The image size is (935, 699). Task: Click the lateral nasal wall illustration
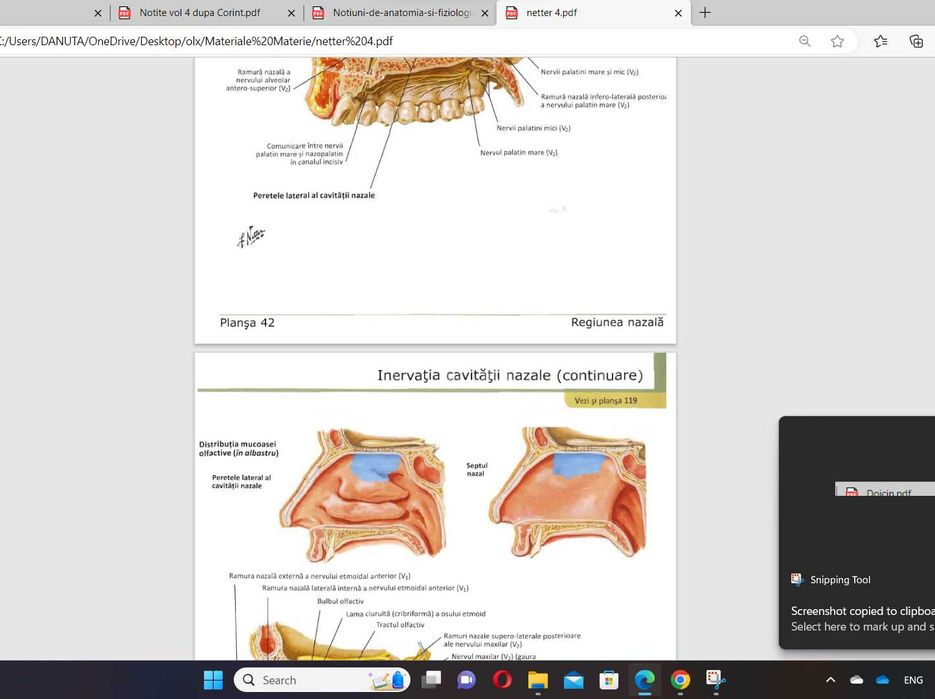[363, 495]
